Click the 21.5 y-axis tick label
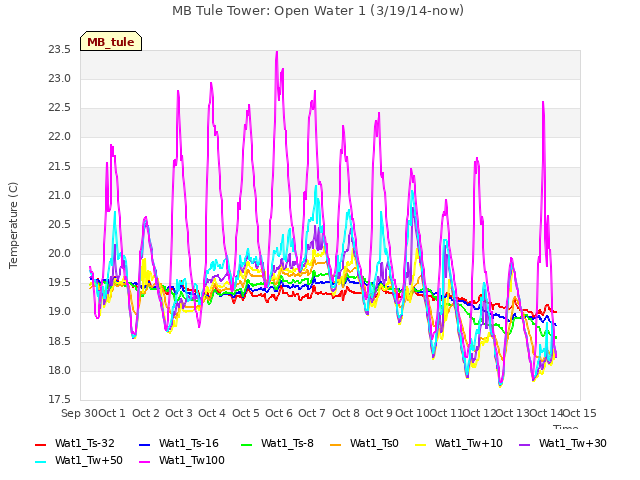This screenshot has height=480, width=640. pos(60,167)
